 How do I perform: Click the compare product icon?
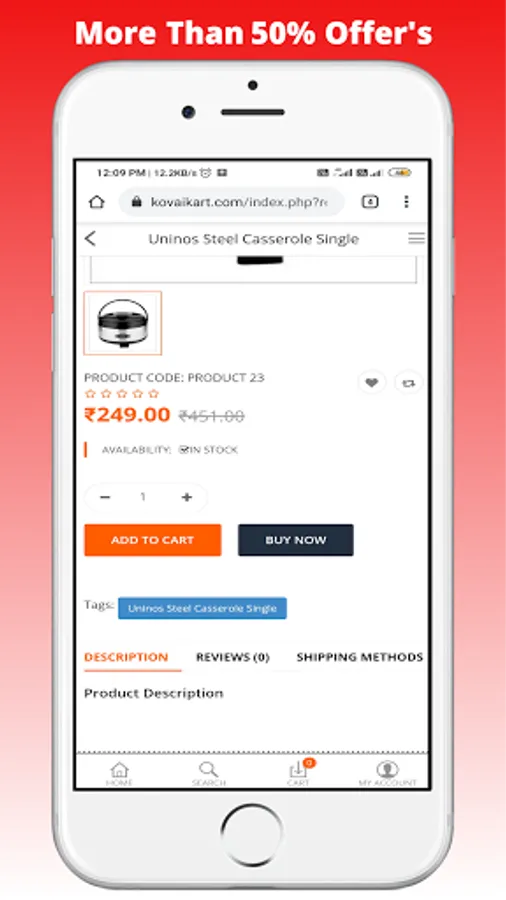coord(408,383)
